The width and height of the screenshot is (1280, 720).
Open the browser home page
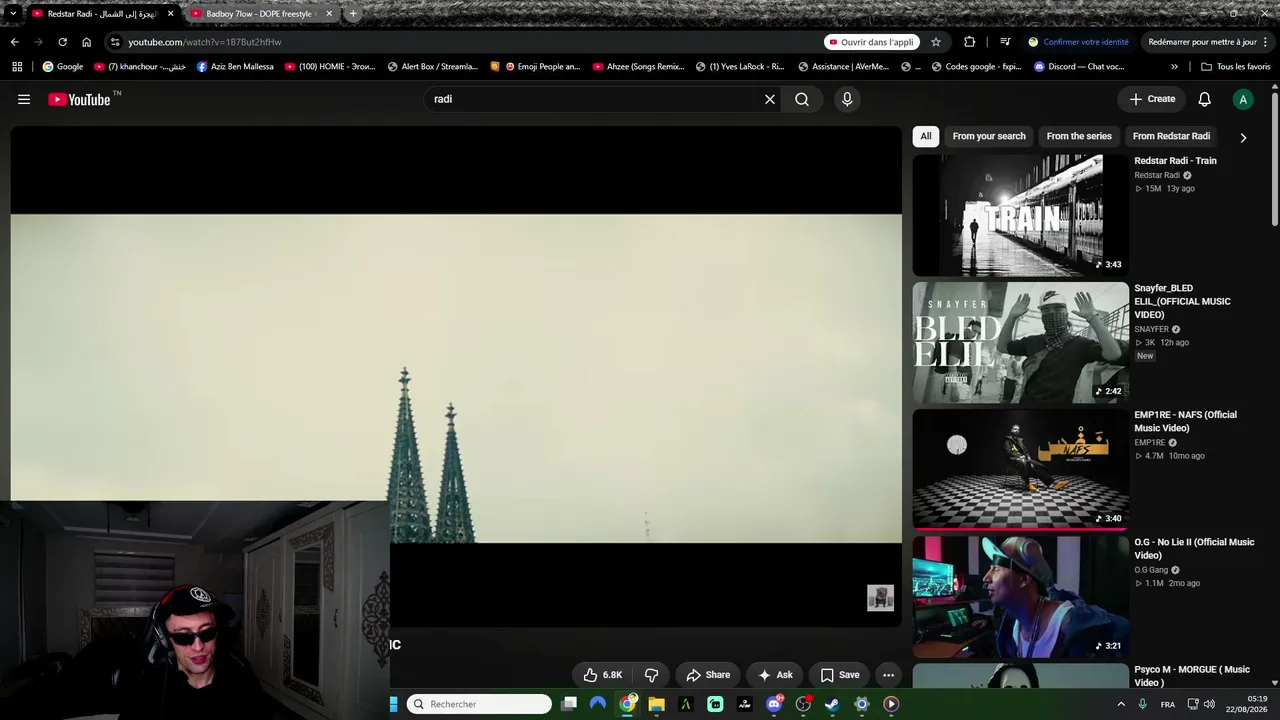86,42
